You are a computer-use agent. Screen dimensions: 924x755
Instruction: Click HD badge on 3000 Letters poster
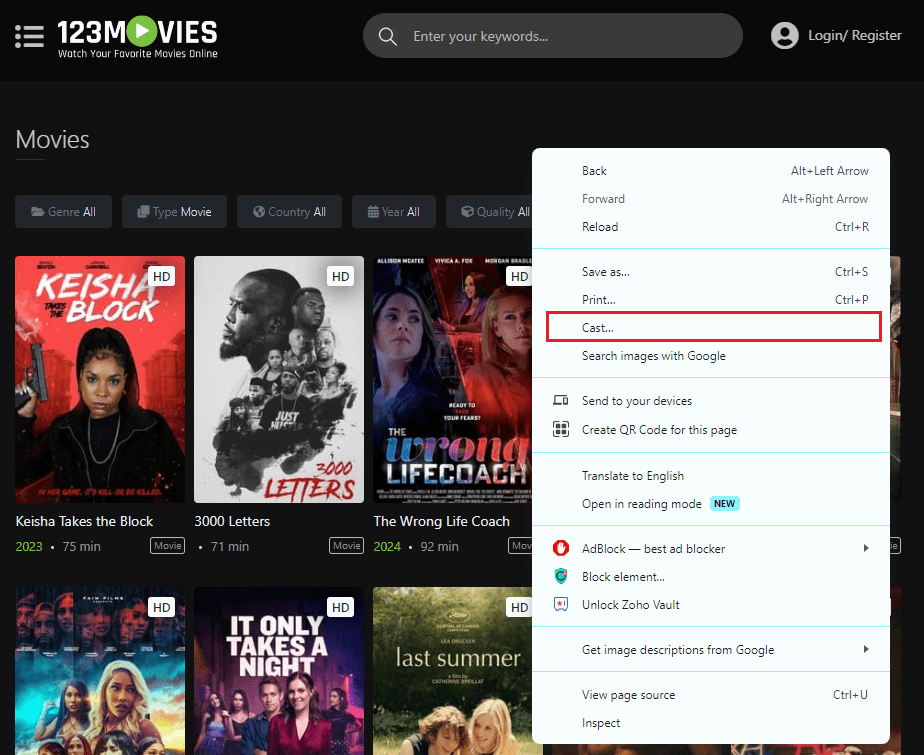(341, 276)
